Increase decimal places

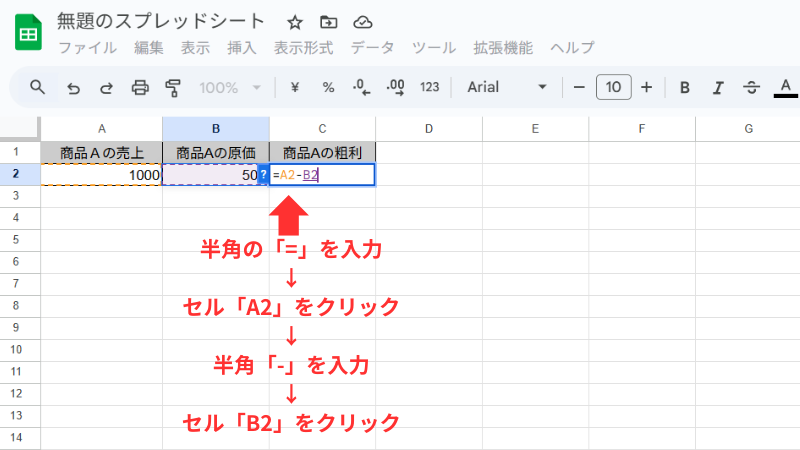point(395,88)
